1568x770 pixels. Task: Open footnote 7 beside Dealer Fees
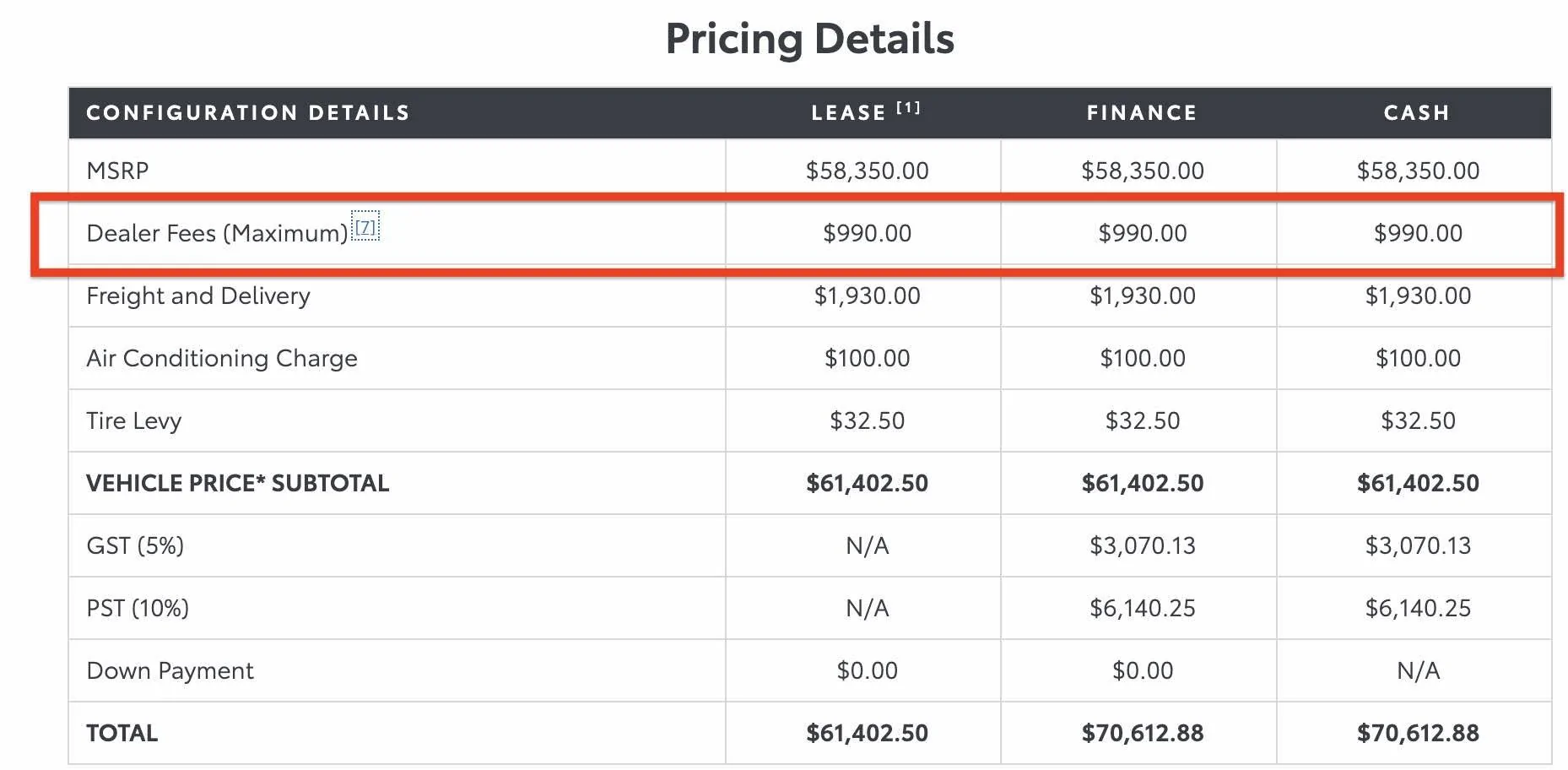[x=365, y=227]
